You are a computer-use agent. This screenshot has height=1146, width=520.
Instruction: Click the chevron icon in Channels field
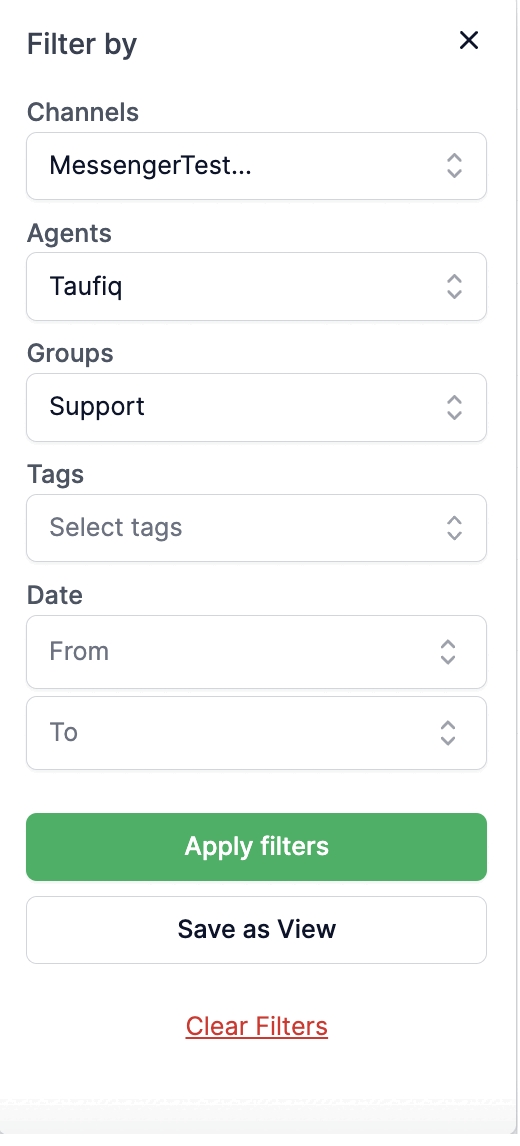[454, 166]
